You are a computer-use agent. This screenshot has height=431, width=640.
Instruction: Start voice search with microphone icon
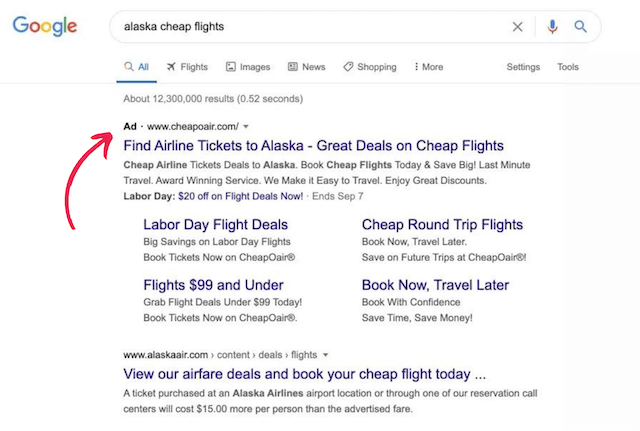(x=552, y=27)
